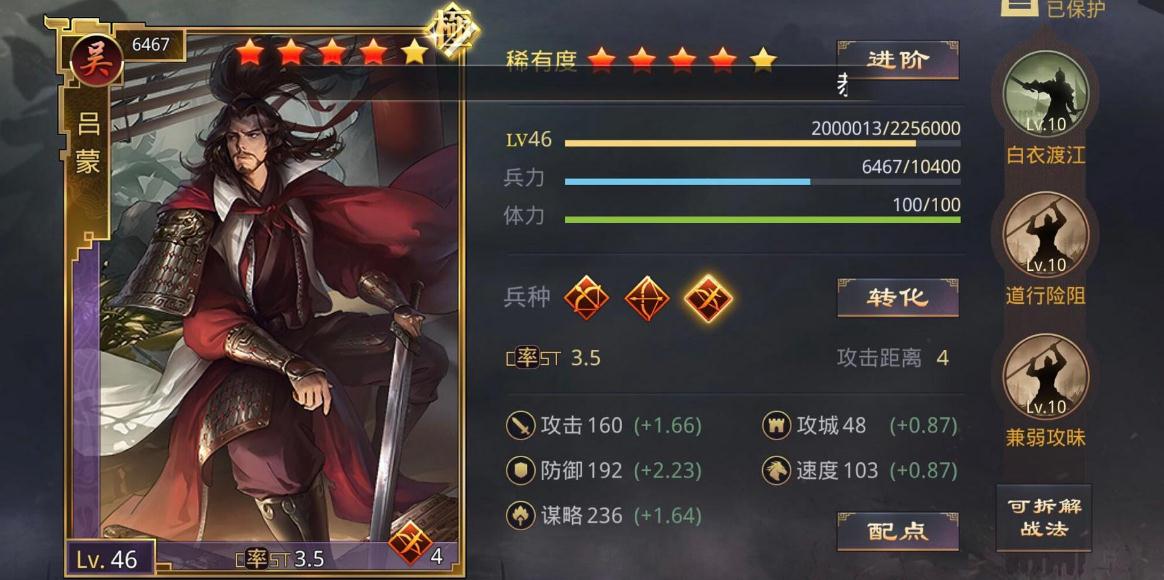
Task: Open the 白衣渡江 skill icon
Action: coord(1046,94)
